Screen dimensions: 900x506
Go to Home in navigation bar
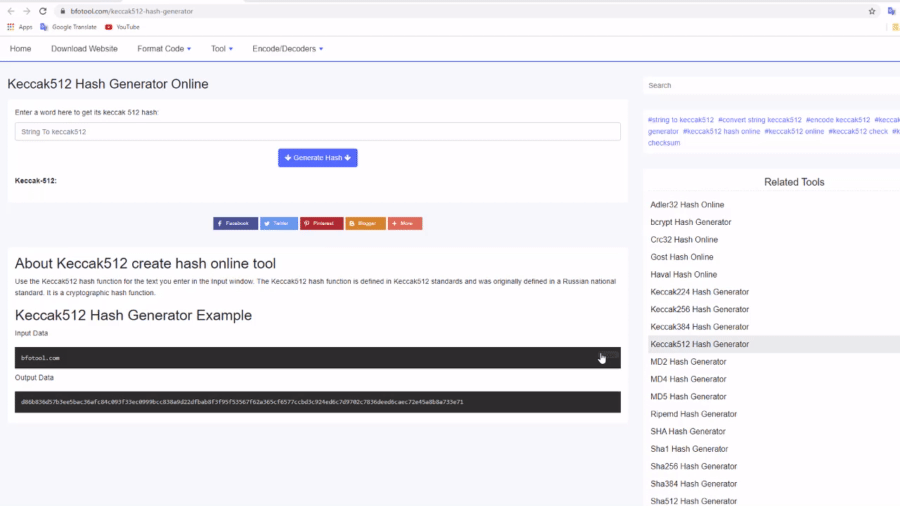point(20,48)
